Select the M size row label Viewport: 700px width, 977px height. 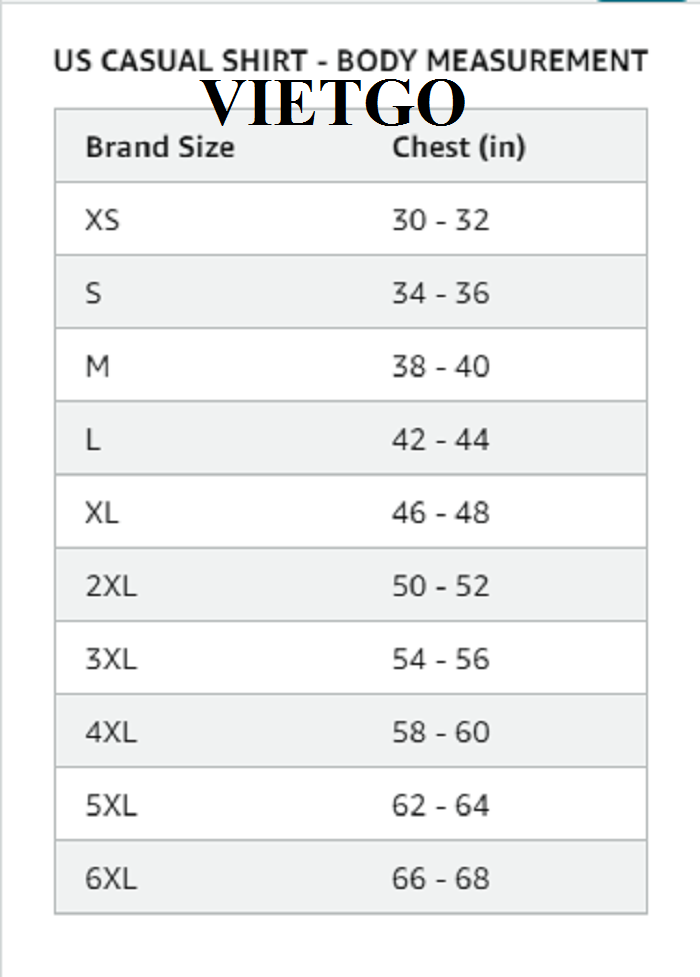click(98, 366)
